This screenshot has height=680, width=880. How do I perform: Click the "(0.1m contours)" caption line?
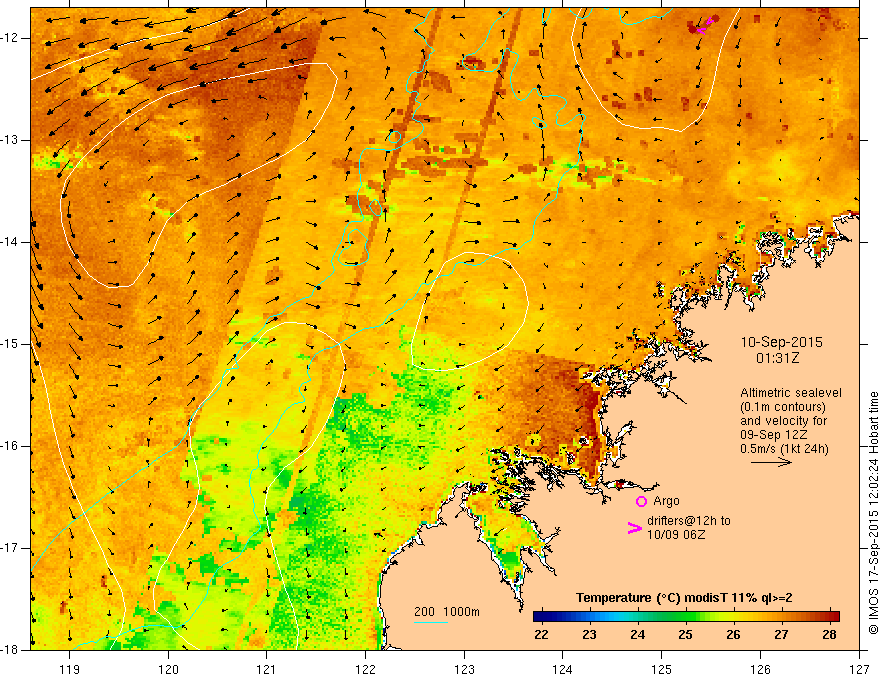[783, 407]
